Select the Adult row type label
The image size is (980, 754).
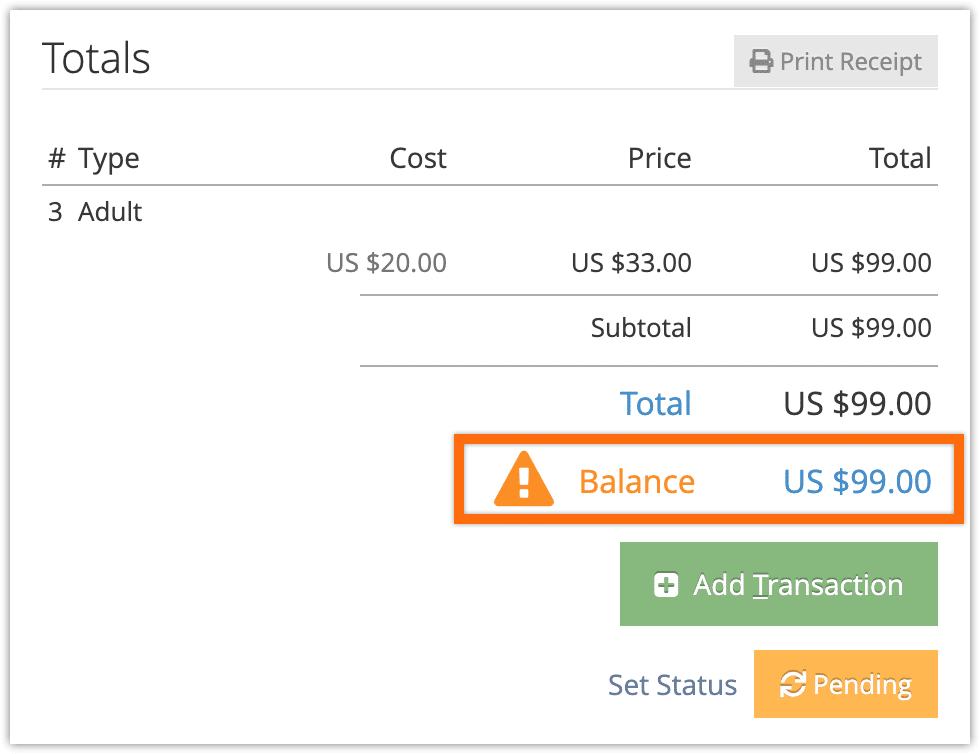[x=110, y=212]
